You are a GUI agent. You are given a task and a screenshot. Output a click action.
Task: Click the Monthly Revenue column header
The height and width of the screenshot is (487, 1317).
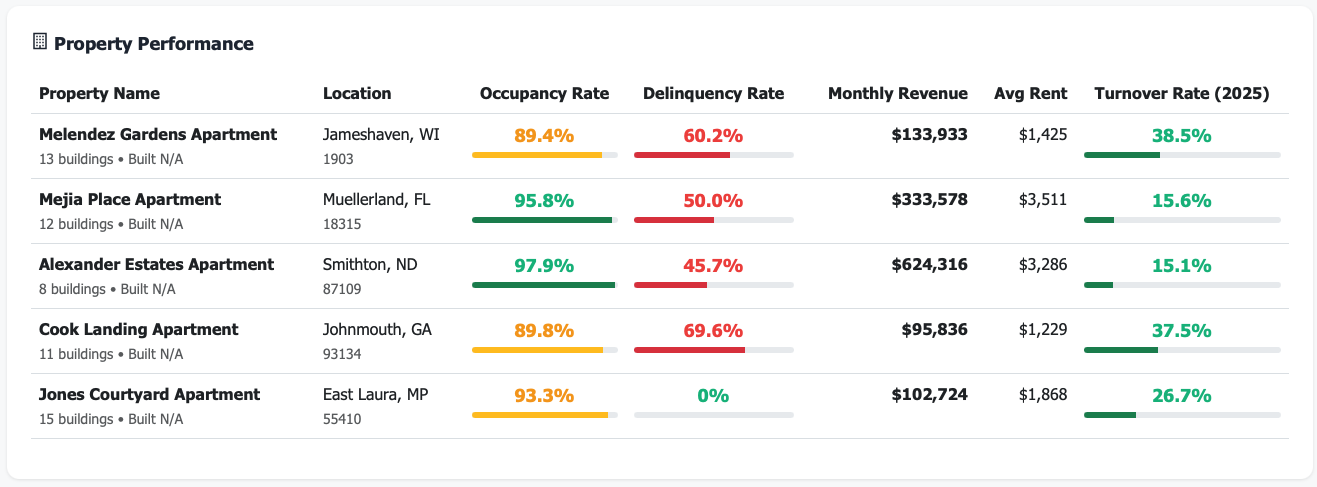(897, 94)
